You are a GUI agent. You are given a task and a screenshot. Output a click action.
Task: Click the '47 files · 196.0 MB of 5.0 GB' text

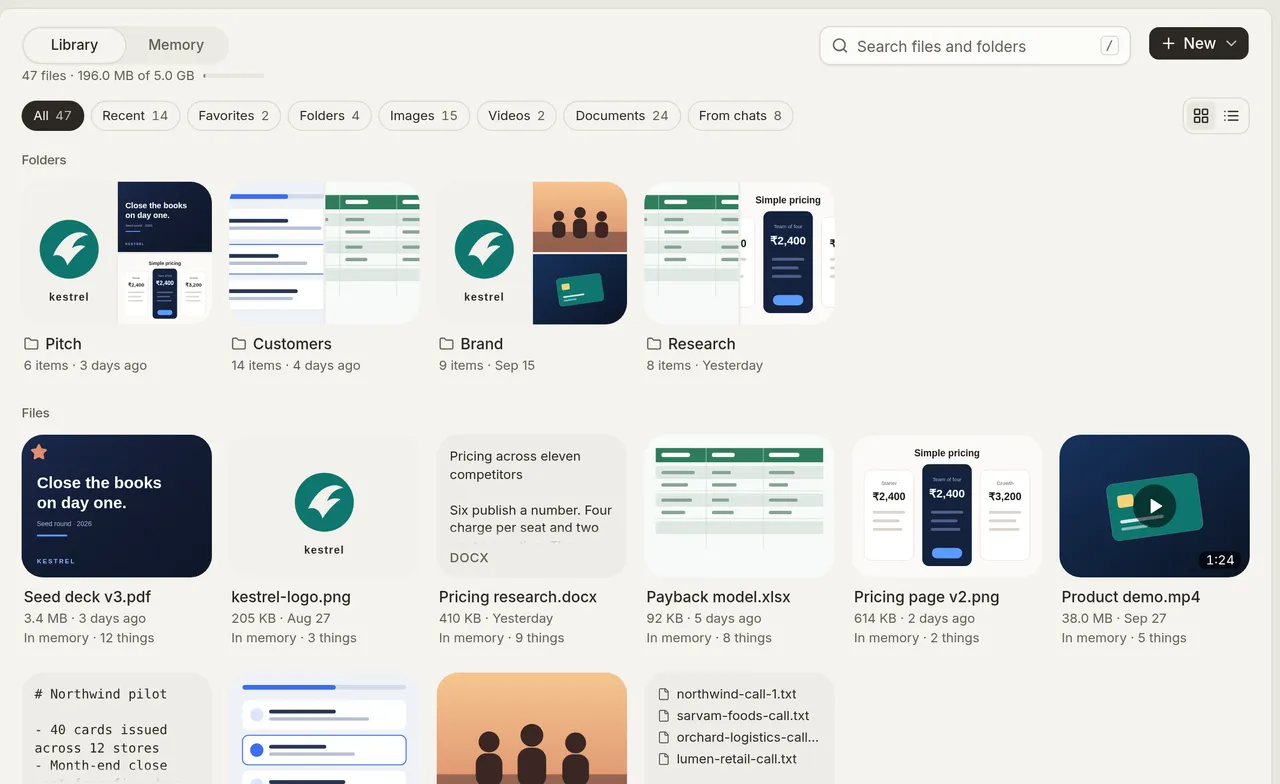coord(108,76)
